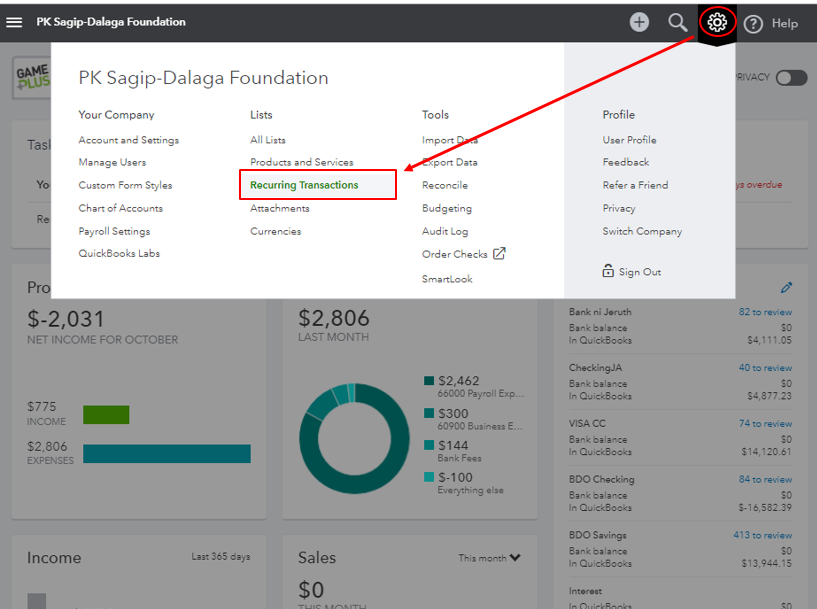This screenshot has height=609, width=817.
Task: Click the gear Settings icon
Action: (716, 22)
